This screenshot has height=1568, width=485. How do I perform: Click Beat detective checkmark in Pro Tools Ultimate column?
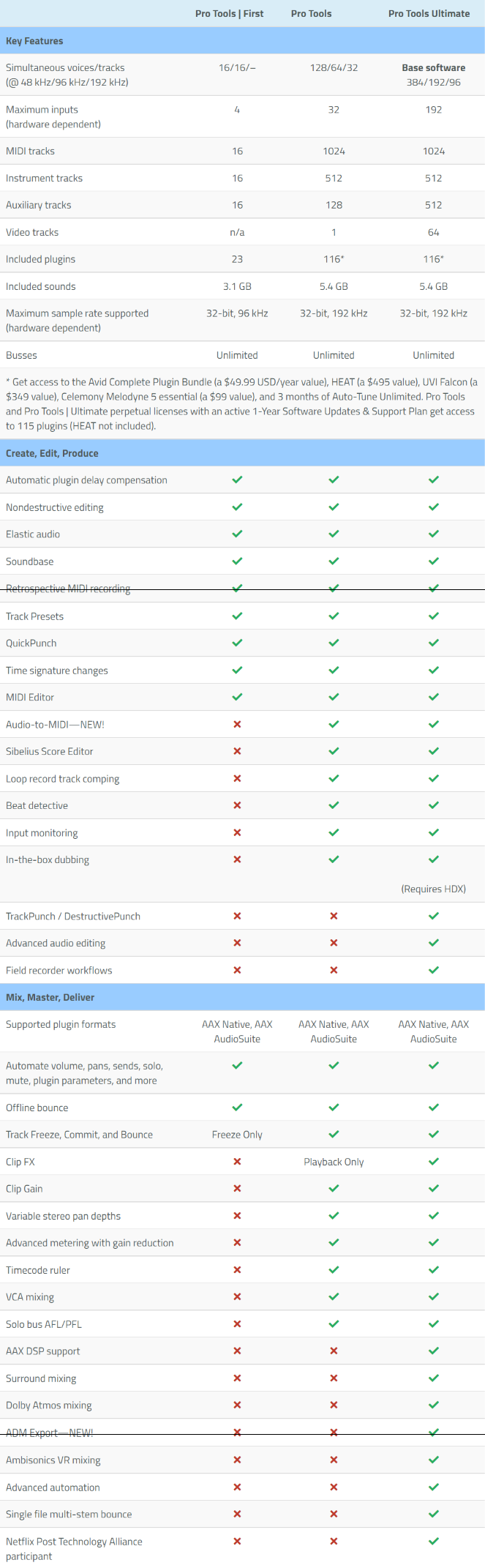(x=434, y=805)
